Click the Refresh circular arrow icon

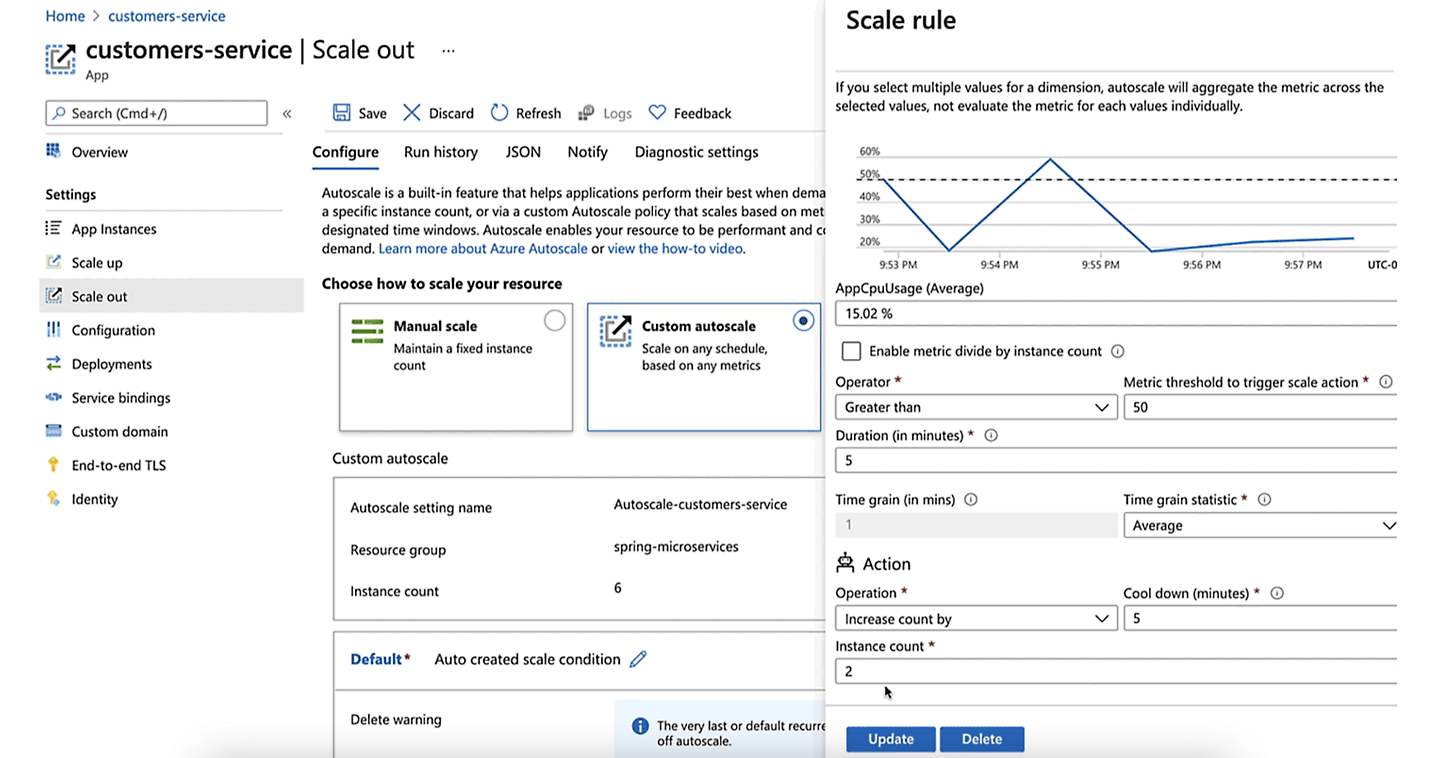click(499, 113)
